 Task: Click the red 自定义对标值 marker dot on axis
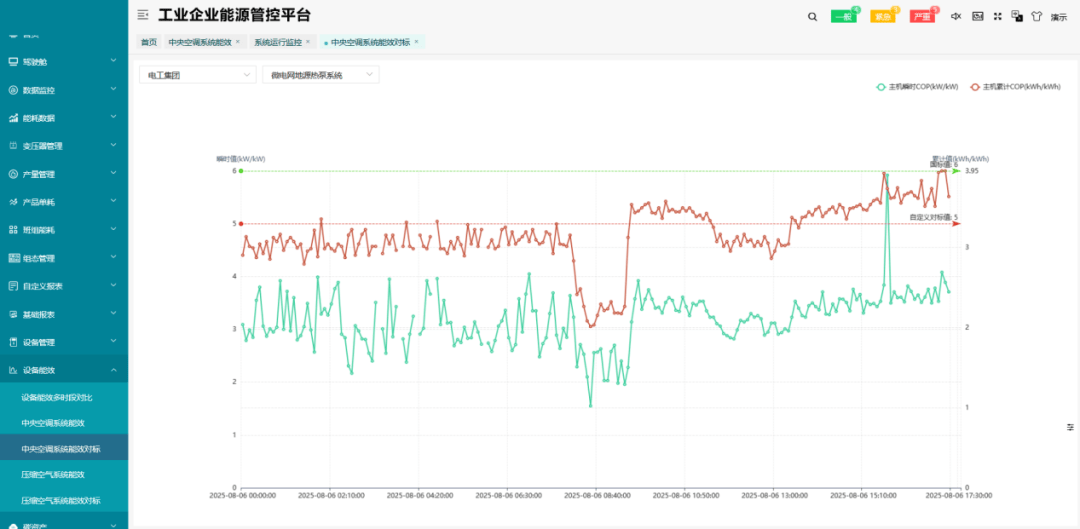[241, 223]
